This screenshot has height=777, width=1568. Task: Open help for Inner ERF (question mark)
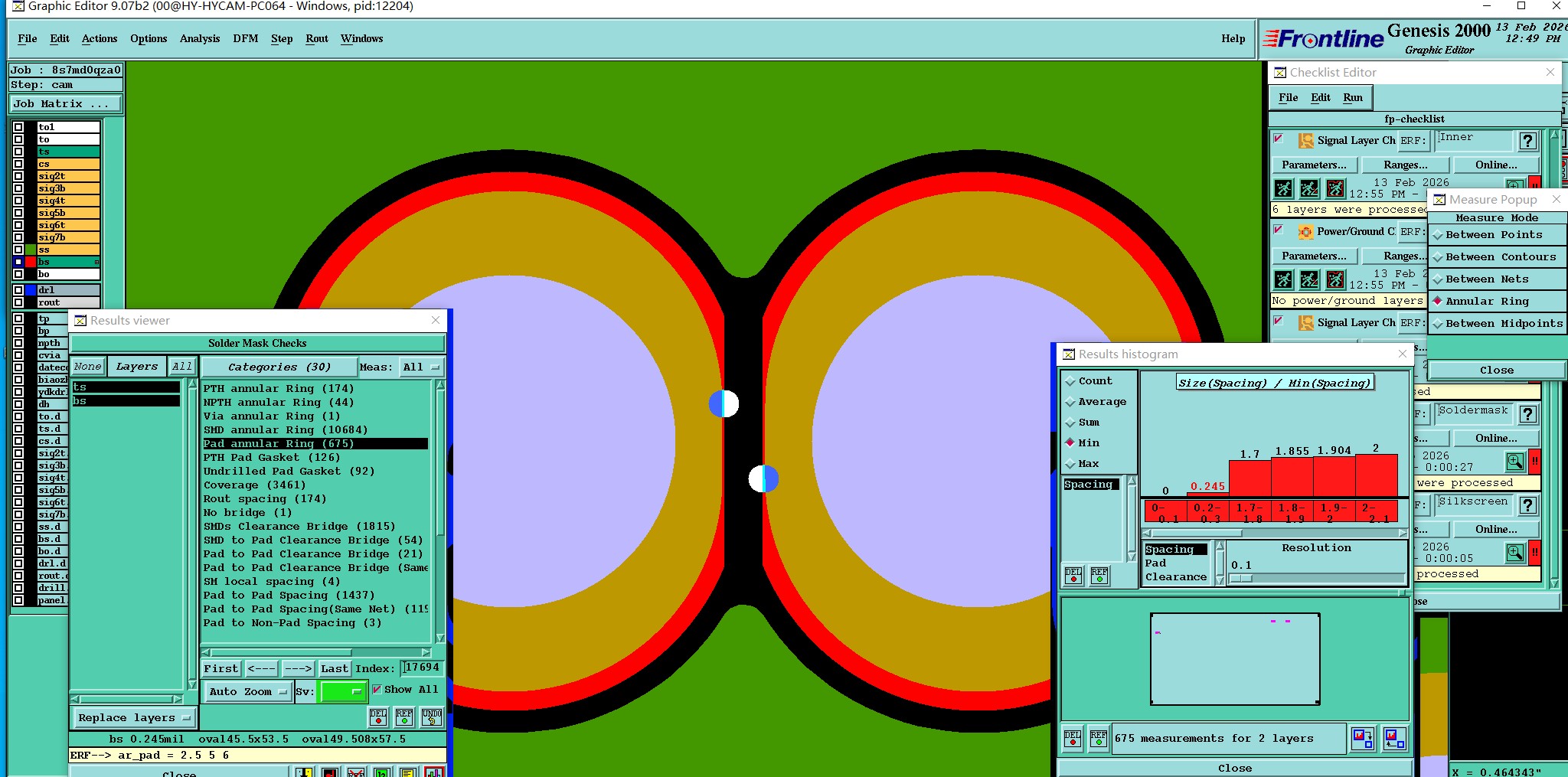pyautogui.click(x=1528, y=141)
